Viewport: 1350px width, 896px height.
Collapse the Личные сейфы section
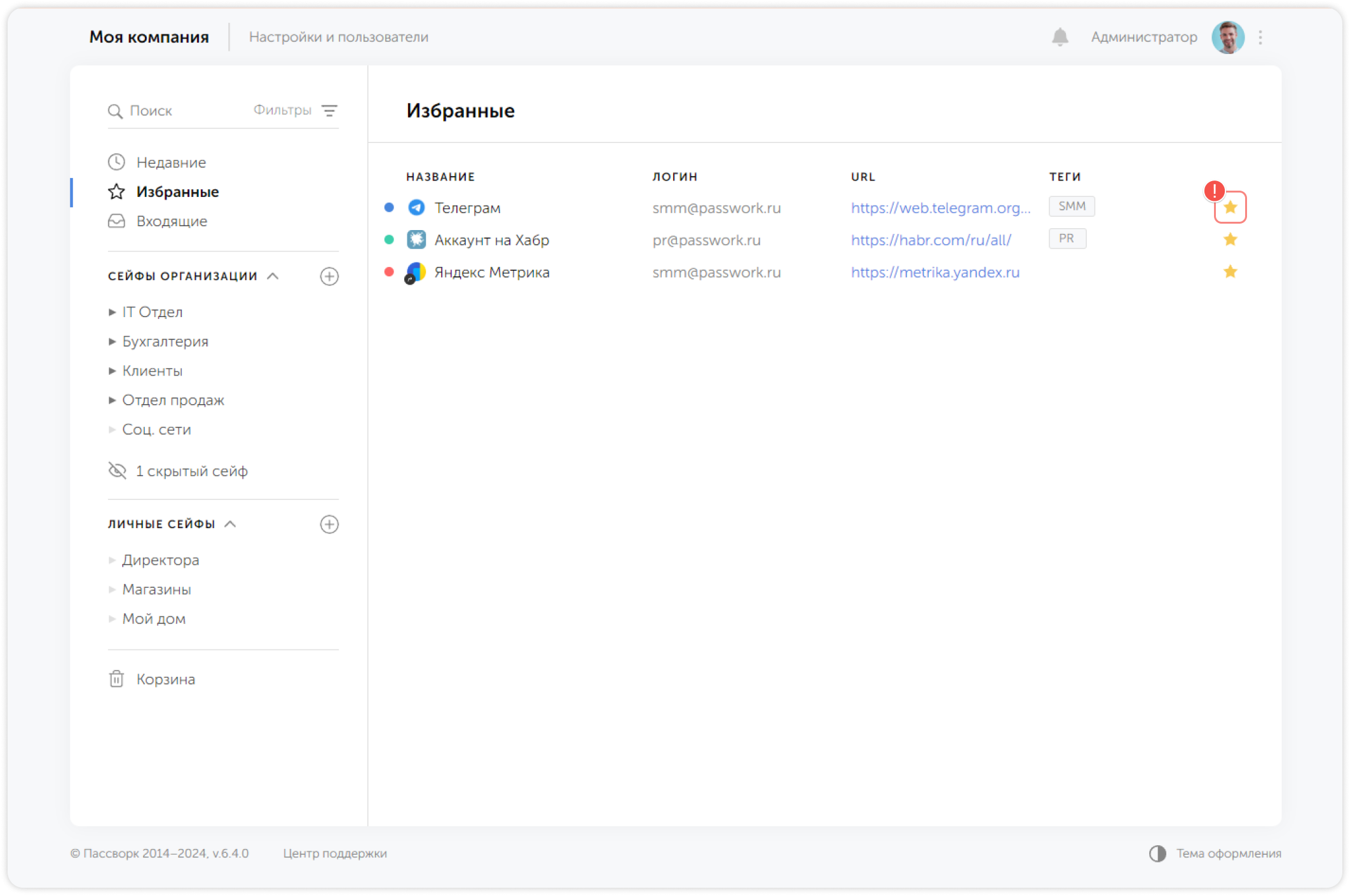click(x=231, y=524)
